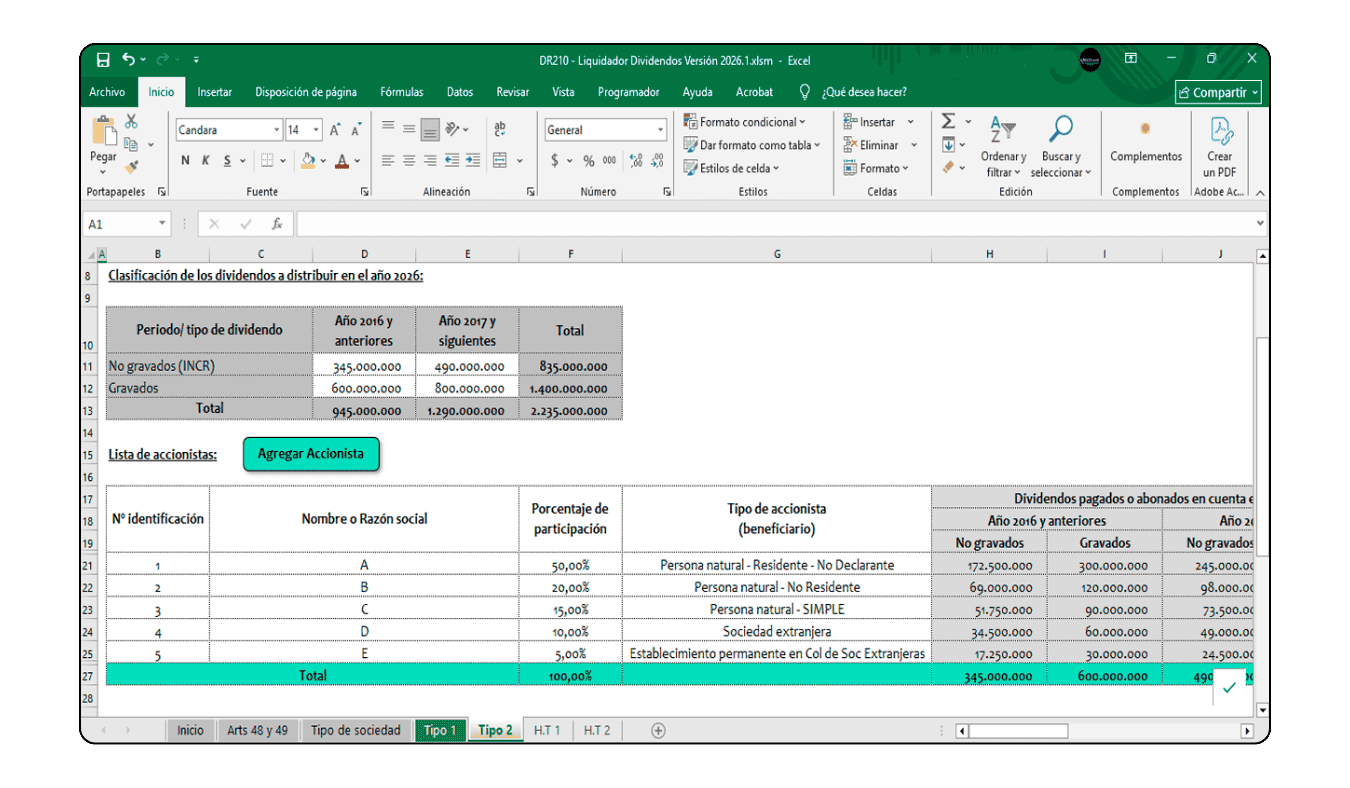Toggle bold formatting with the N button
The width and height of the screenshot is (1350, 788).
click(185, 161)
